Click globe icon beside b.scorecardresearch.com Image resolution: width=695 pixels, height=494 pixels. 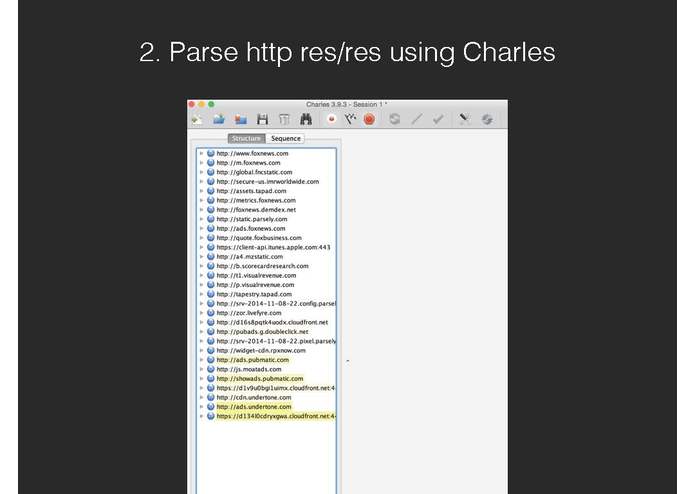211,266
